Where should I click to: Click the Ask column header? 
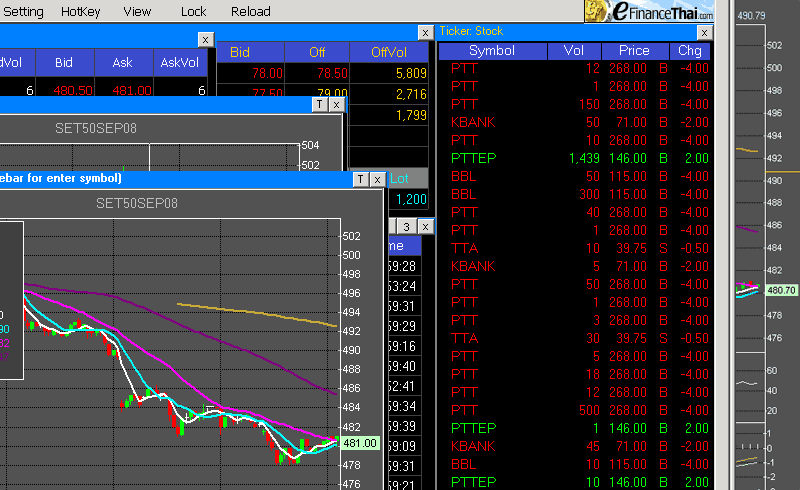pos(122,62)
